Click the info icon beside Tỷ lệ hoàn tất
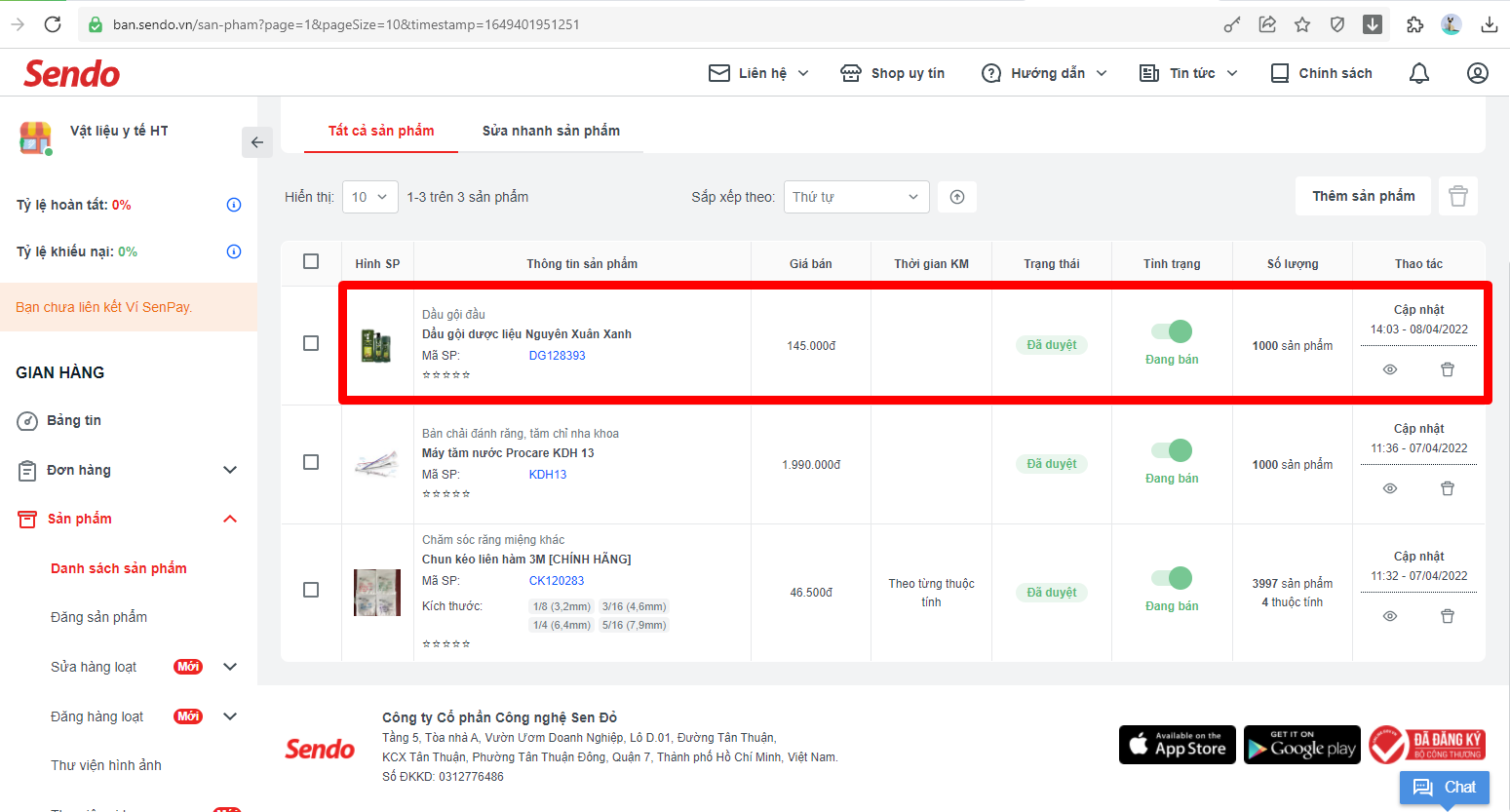Viewport: 1510px width, 812px height. (234, 205)
